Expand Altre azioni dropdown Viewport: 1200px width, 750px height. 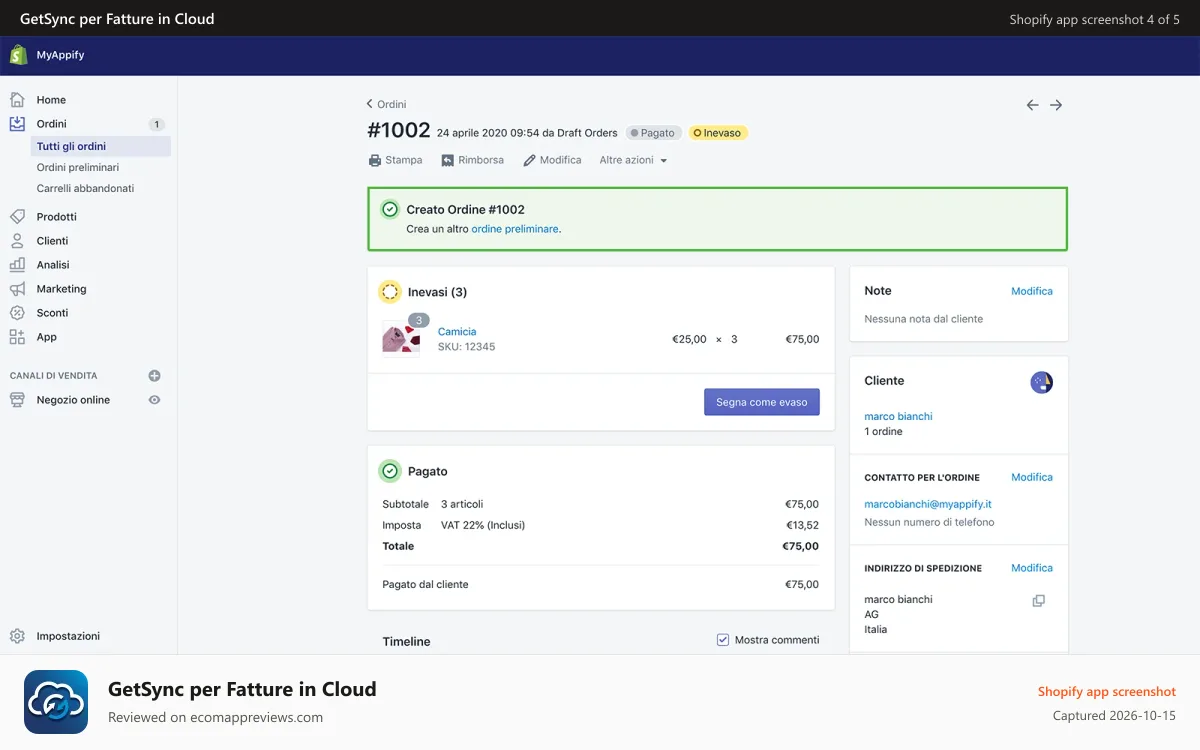[x=633, y=160]
